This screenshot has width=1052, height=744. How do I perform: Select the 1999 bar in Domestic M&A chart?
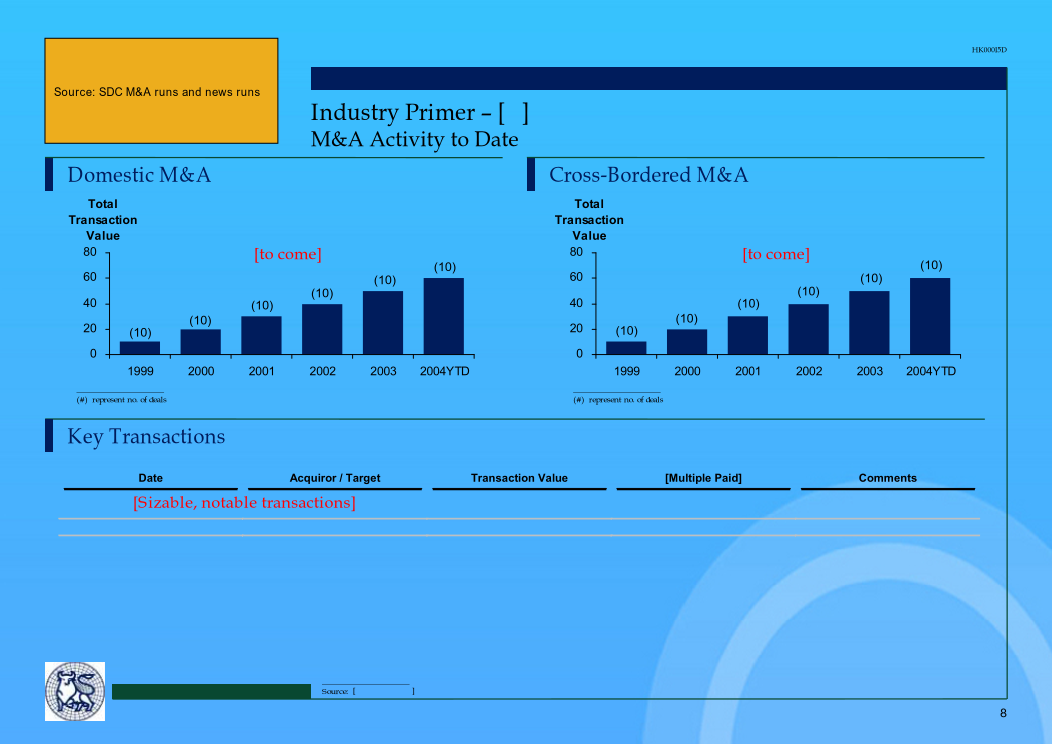(x=140, y=348)
